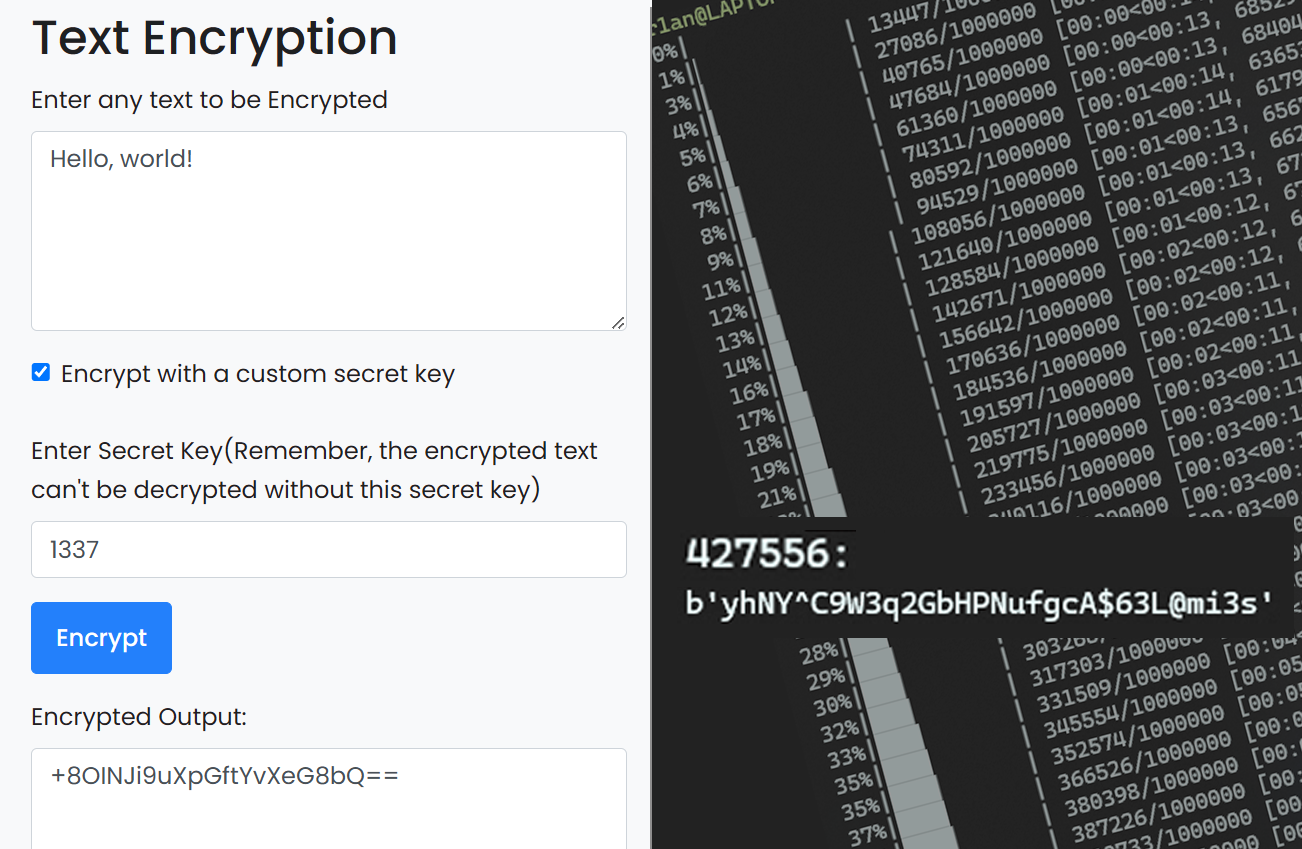Click the 'Enter Secret Key' instruction label

314,470
